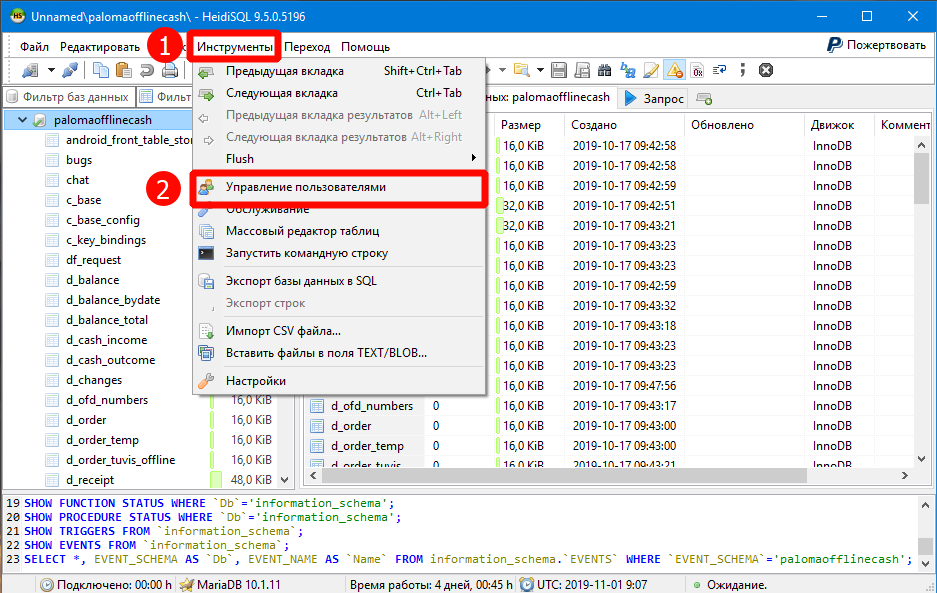The image size is (937, 593).
Task: Add a new query tab icon
Action: click(704, 98)
